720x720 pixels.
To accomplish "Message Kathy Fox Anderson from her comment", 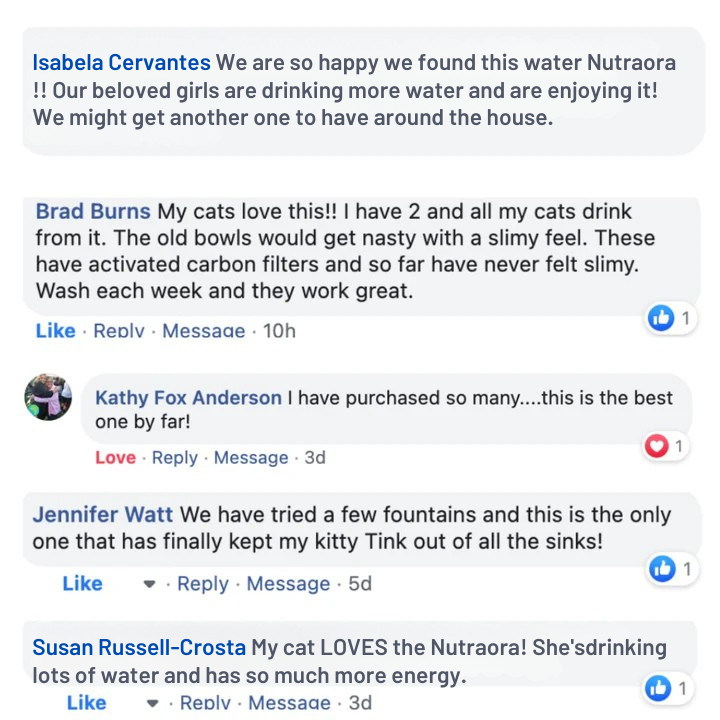I will tap(251, 458).
